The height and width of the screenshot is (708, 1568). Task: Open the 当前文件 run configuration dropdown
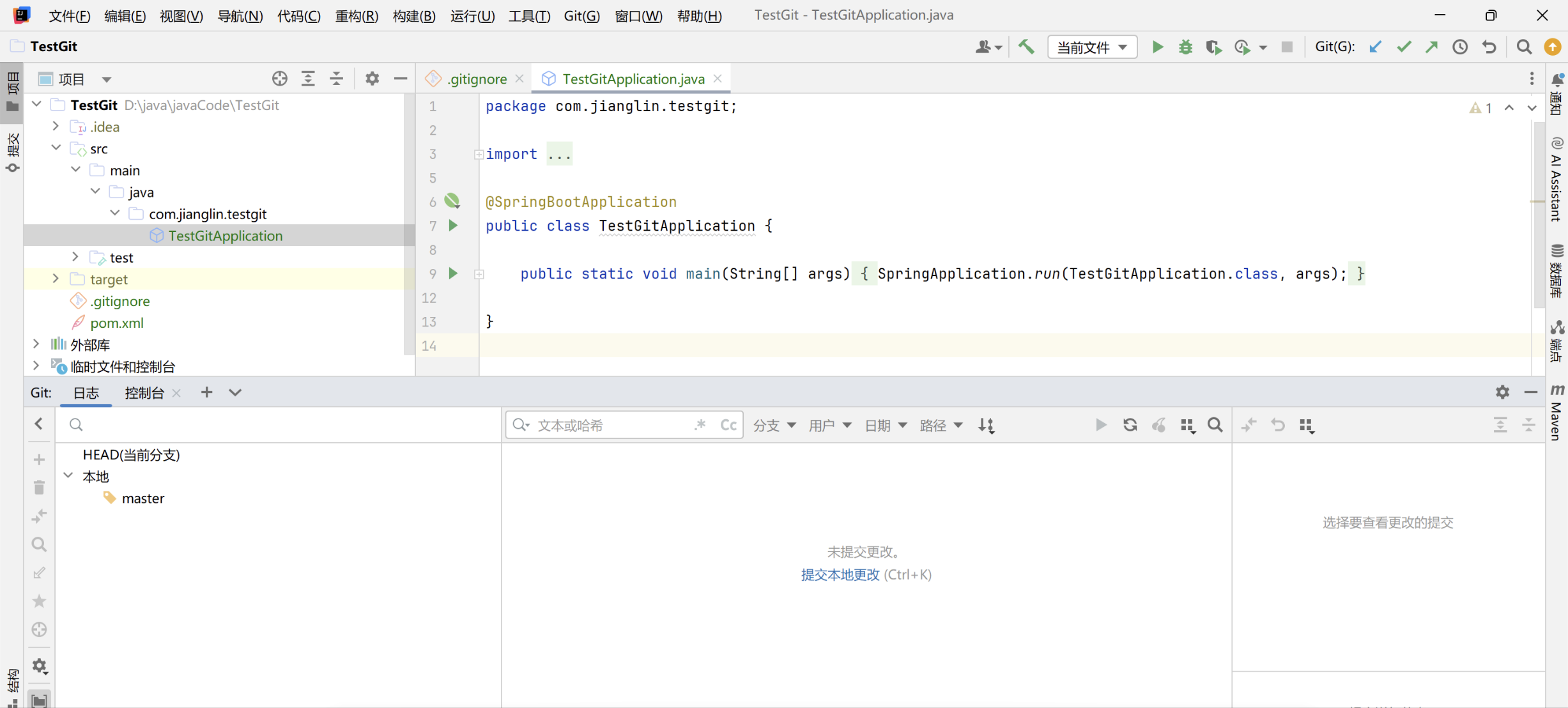(1092, 47)
